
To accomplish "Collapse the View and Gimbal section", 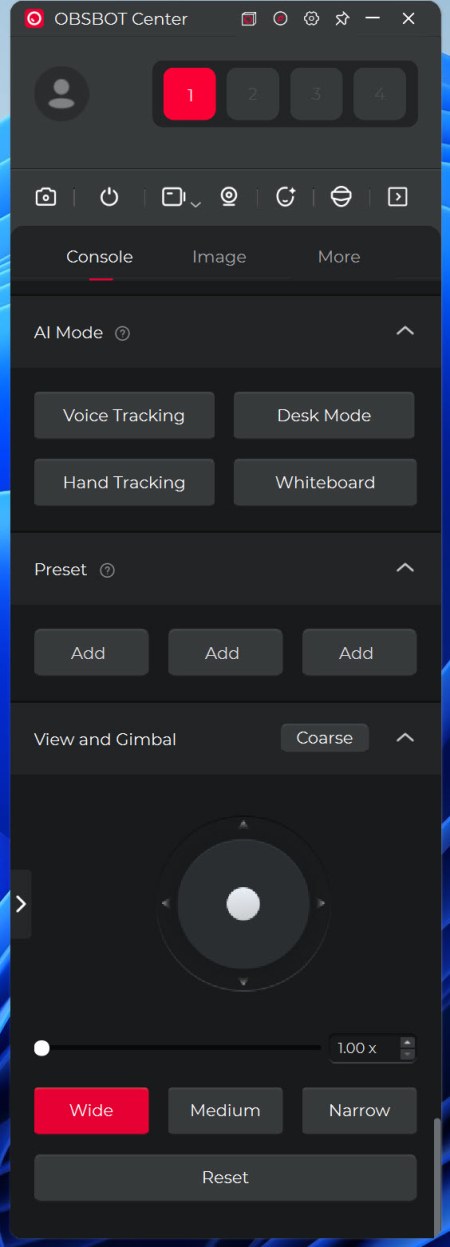I will [x=405, y=737].
